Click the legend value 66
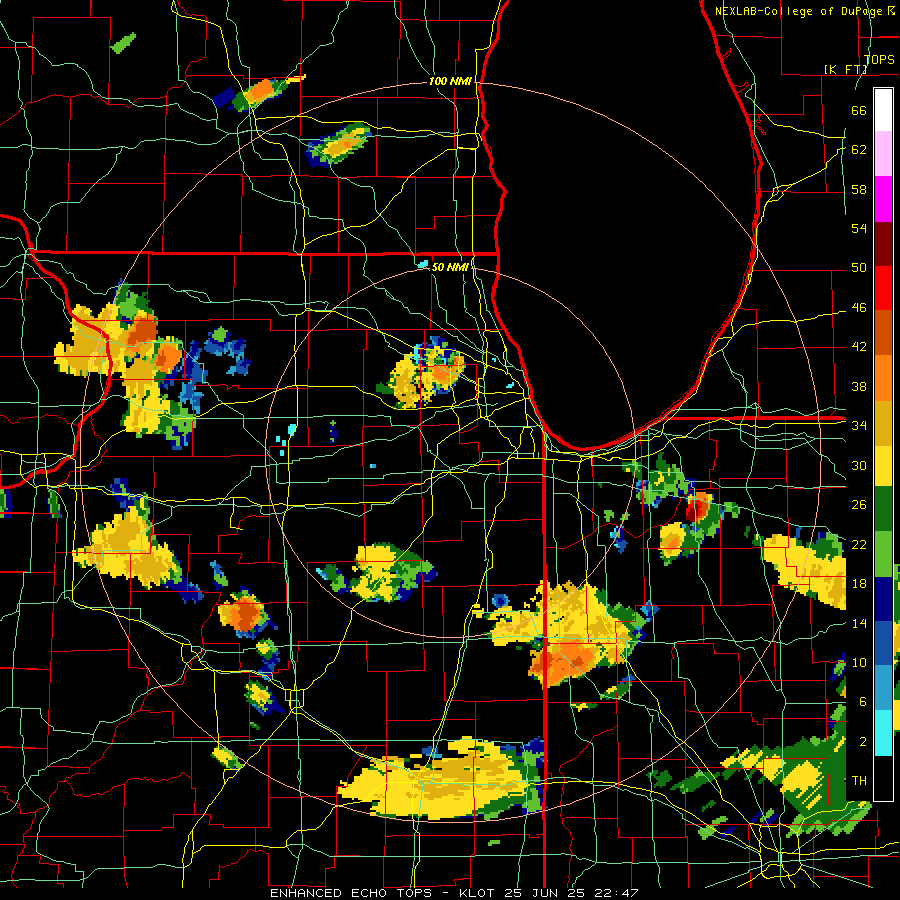The width and height of the screenshot is (900, 900). pyautogui.click(x=859, y=110)
